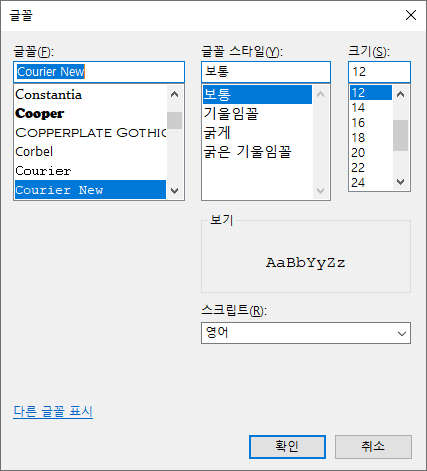Image resolution: width=427 pixels, height=471 pixels.
Task: Select Constantia in the font list
Action: pos(90,95)
